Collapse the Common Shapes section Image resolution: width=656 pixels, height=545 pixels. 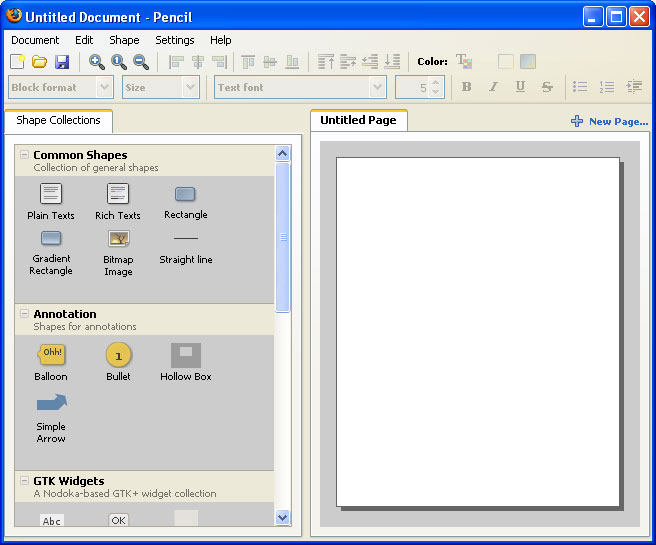(x=24, y=155)
